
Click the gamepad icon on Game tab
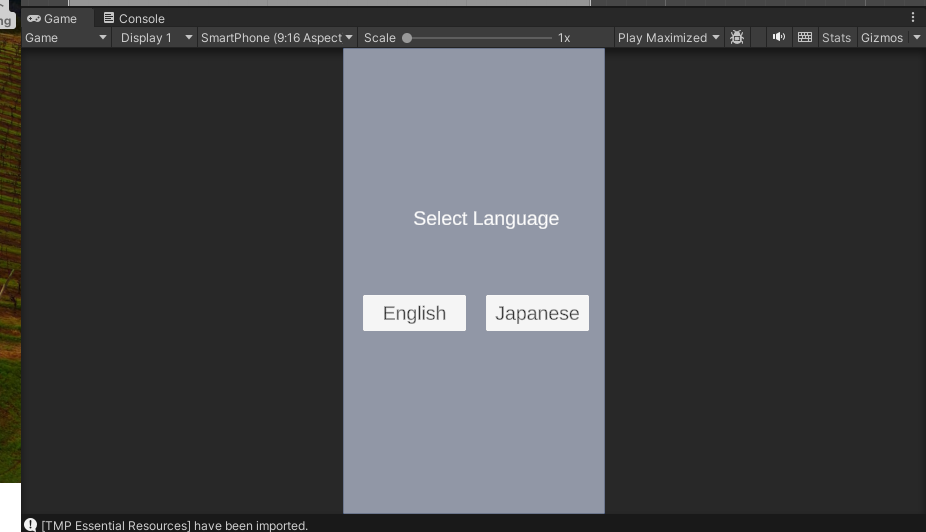(34, 18)
